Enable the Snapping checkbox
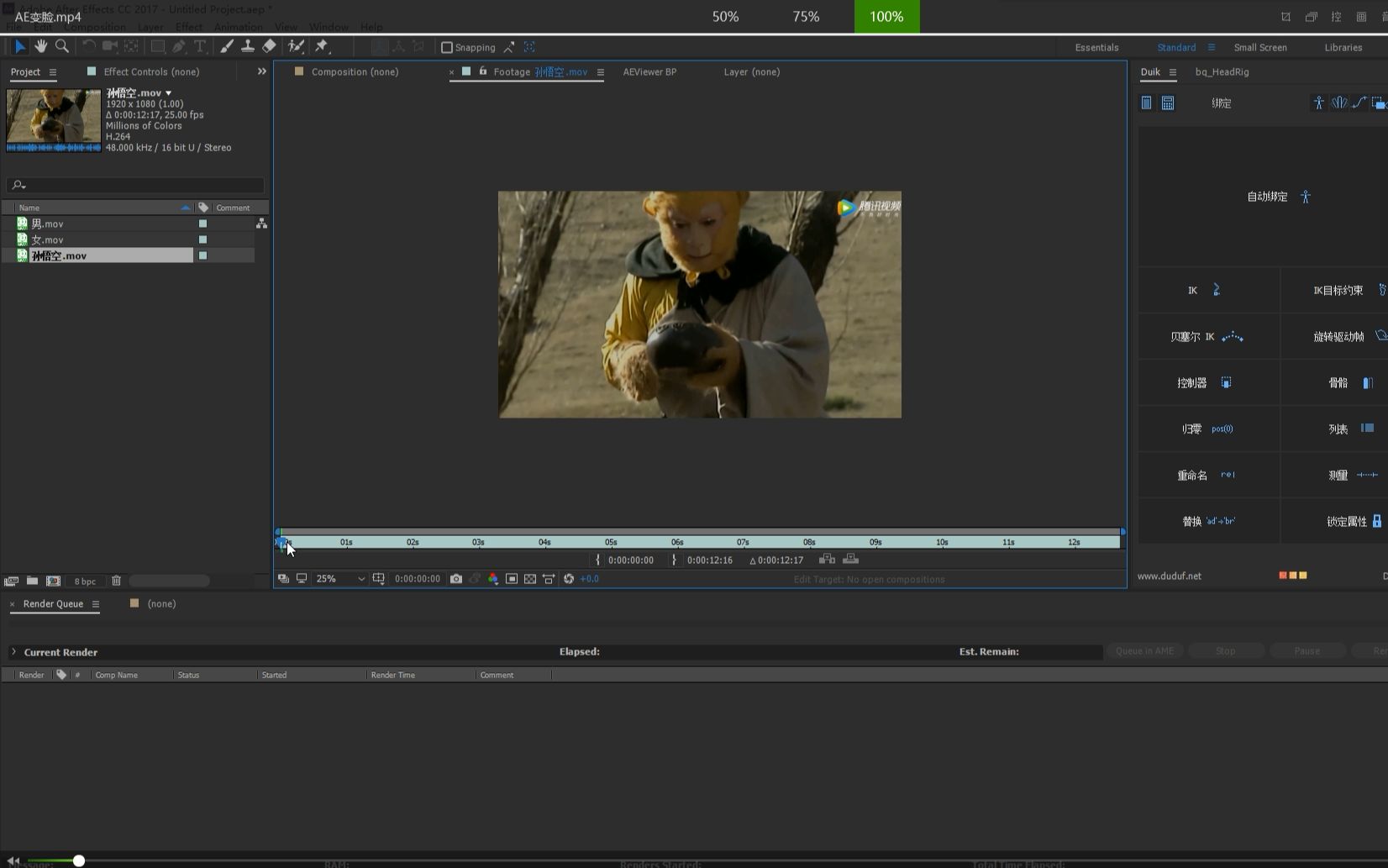This screenshot has height=868, width=1388. click(x=447, y=48)
